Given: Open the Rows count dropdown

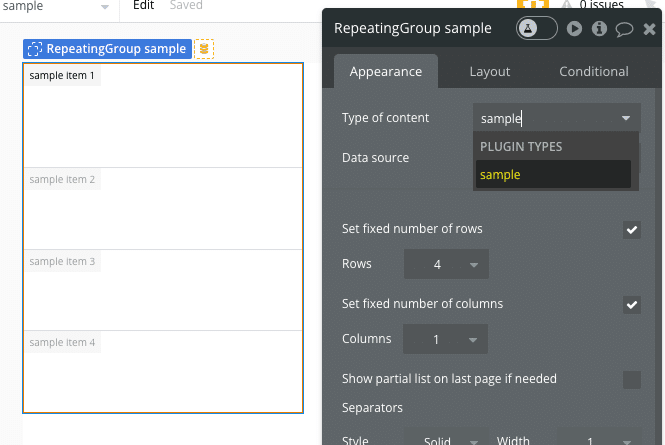Looking at the screenshot, I should tap(446, 265).
